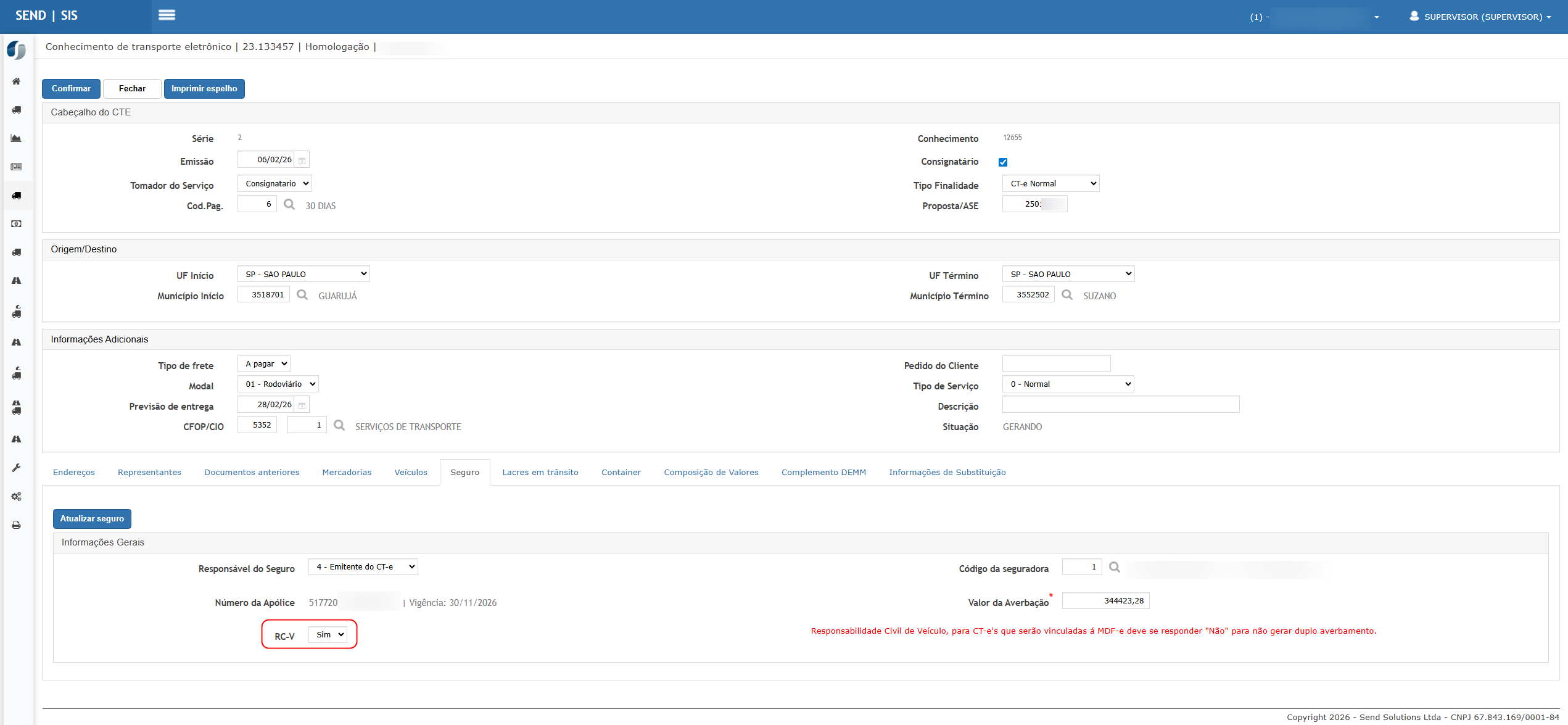
Task: Click the Valor da Averbação field
Action: (1105, 601)
